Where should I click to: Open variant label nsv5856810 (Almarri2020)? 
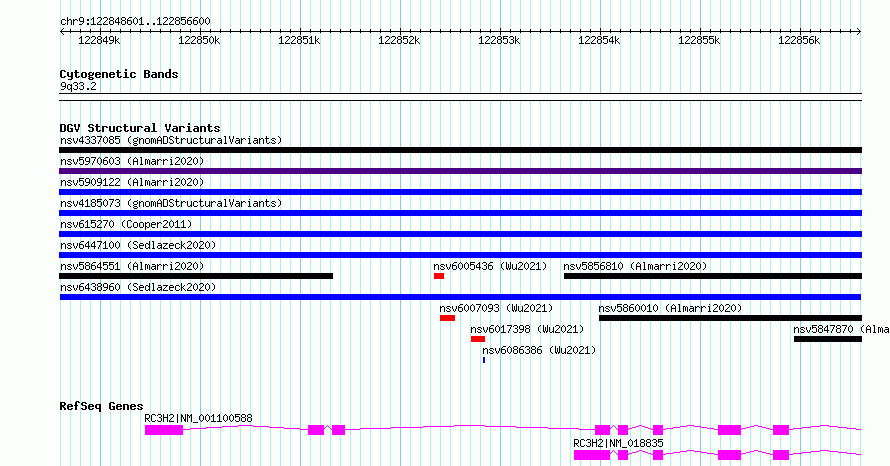(635, 266)
